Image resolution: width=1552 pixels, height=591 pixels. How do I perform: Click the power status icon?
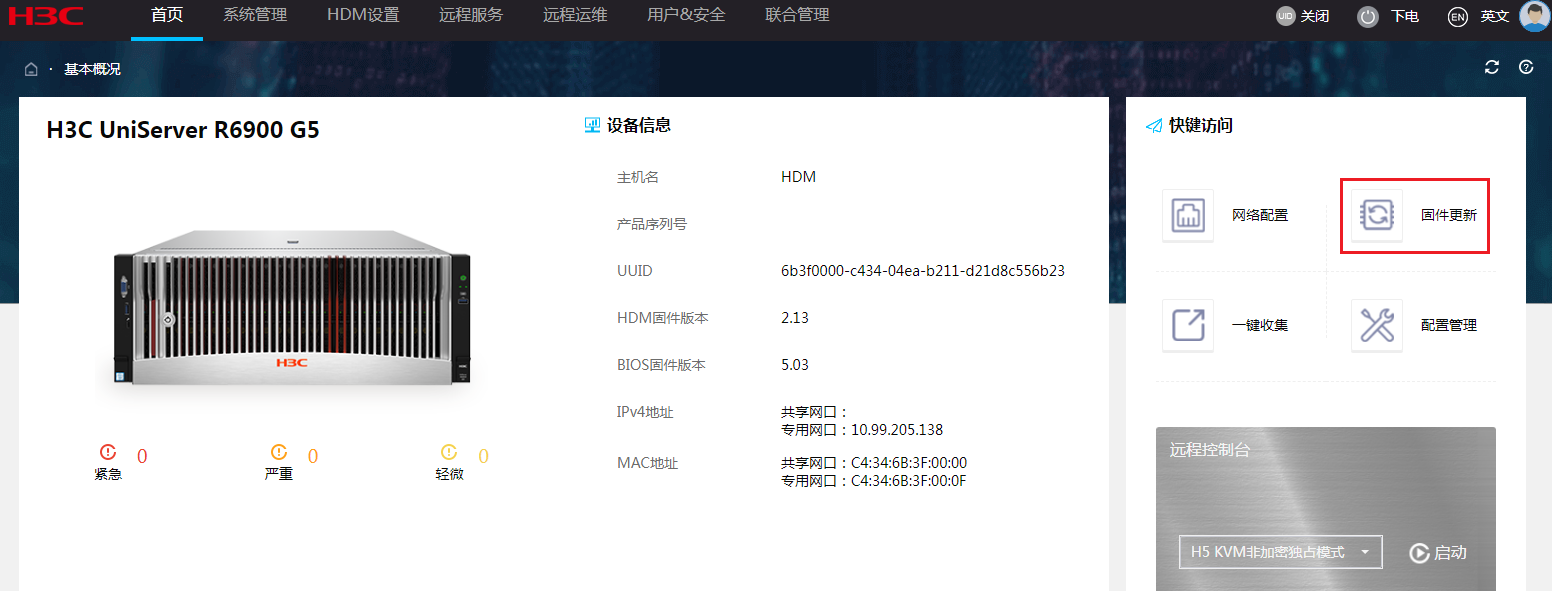(1368, 17)
